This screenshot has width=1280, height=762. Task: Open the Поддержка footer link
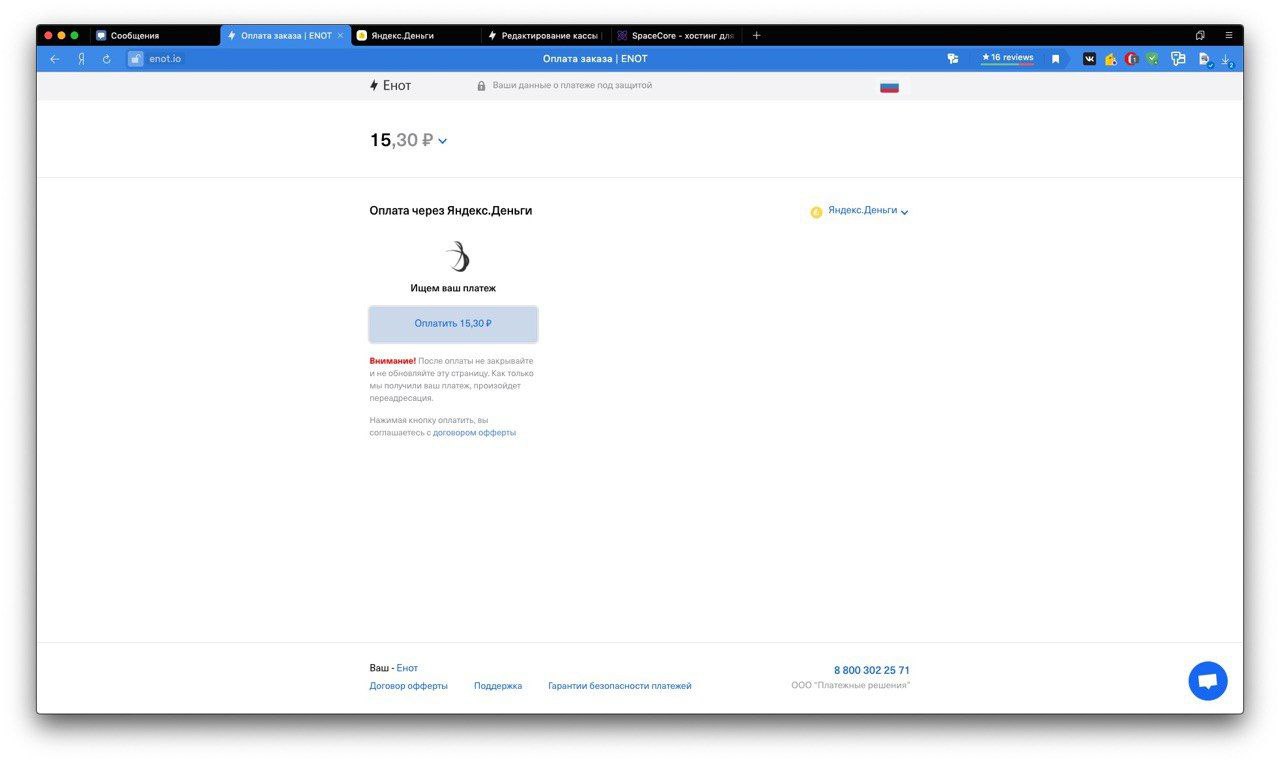pos(498,686)
